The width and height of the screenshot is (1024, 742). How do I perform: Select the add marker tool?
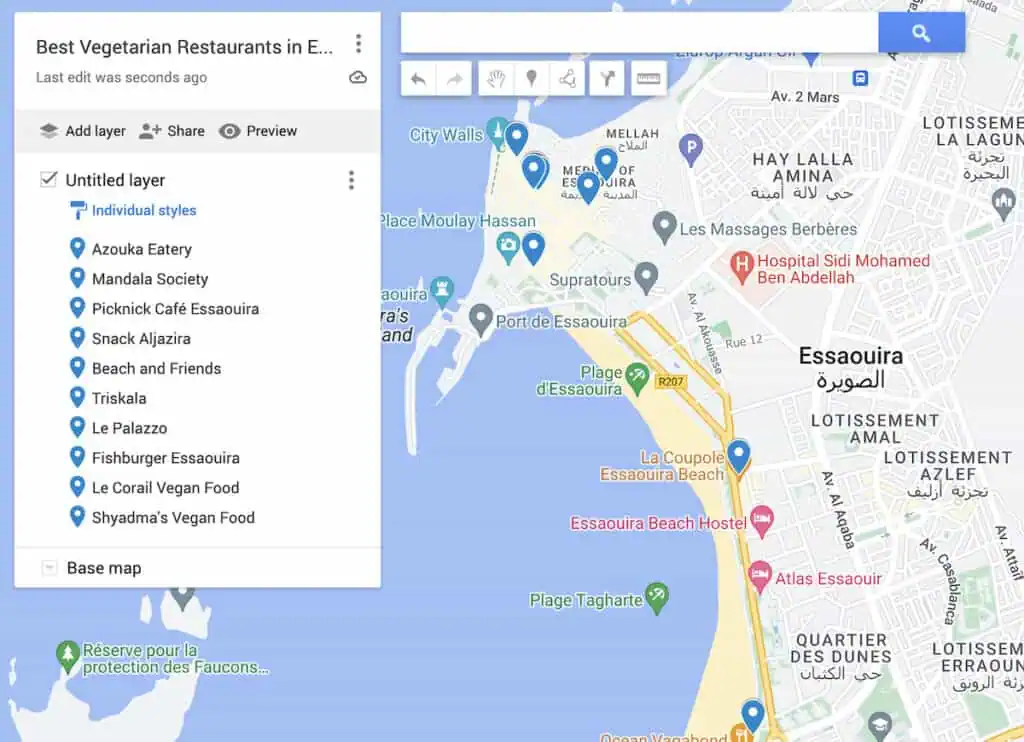coord(532,79)
